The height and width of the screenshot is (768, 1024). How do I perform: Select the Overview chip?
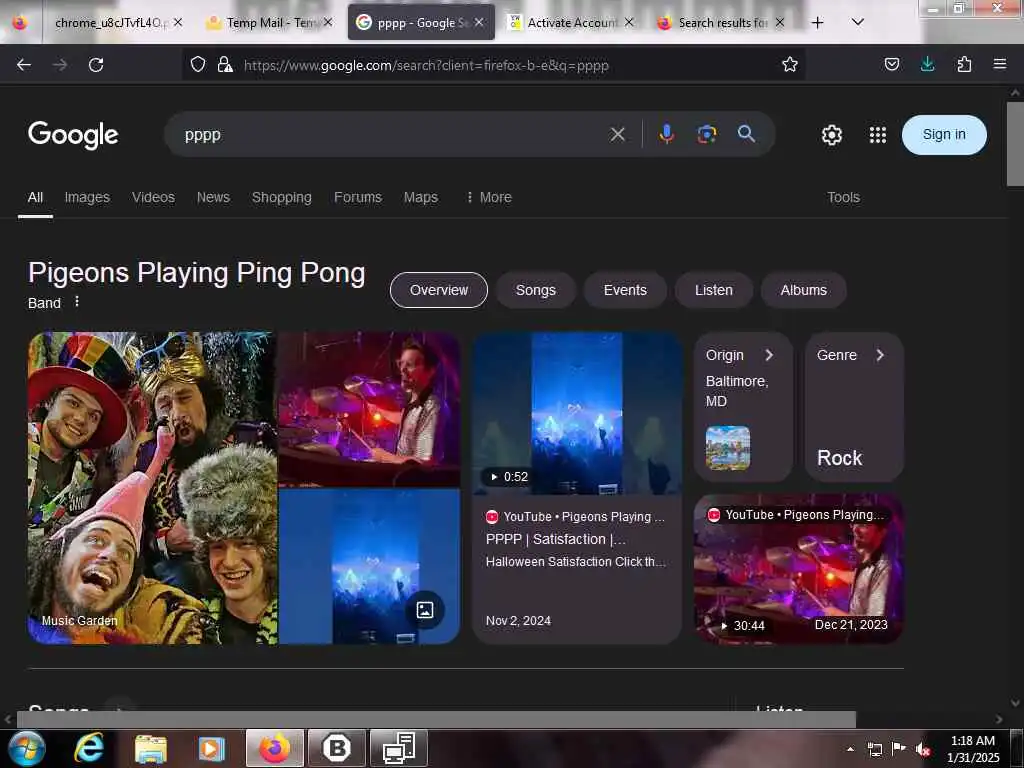(x=439, y=290)
